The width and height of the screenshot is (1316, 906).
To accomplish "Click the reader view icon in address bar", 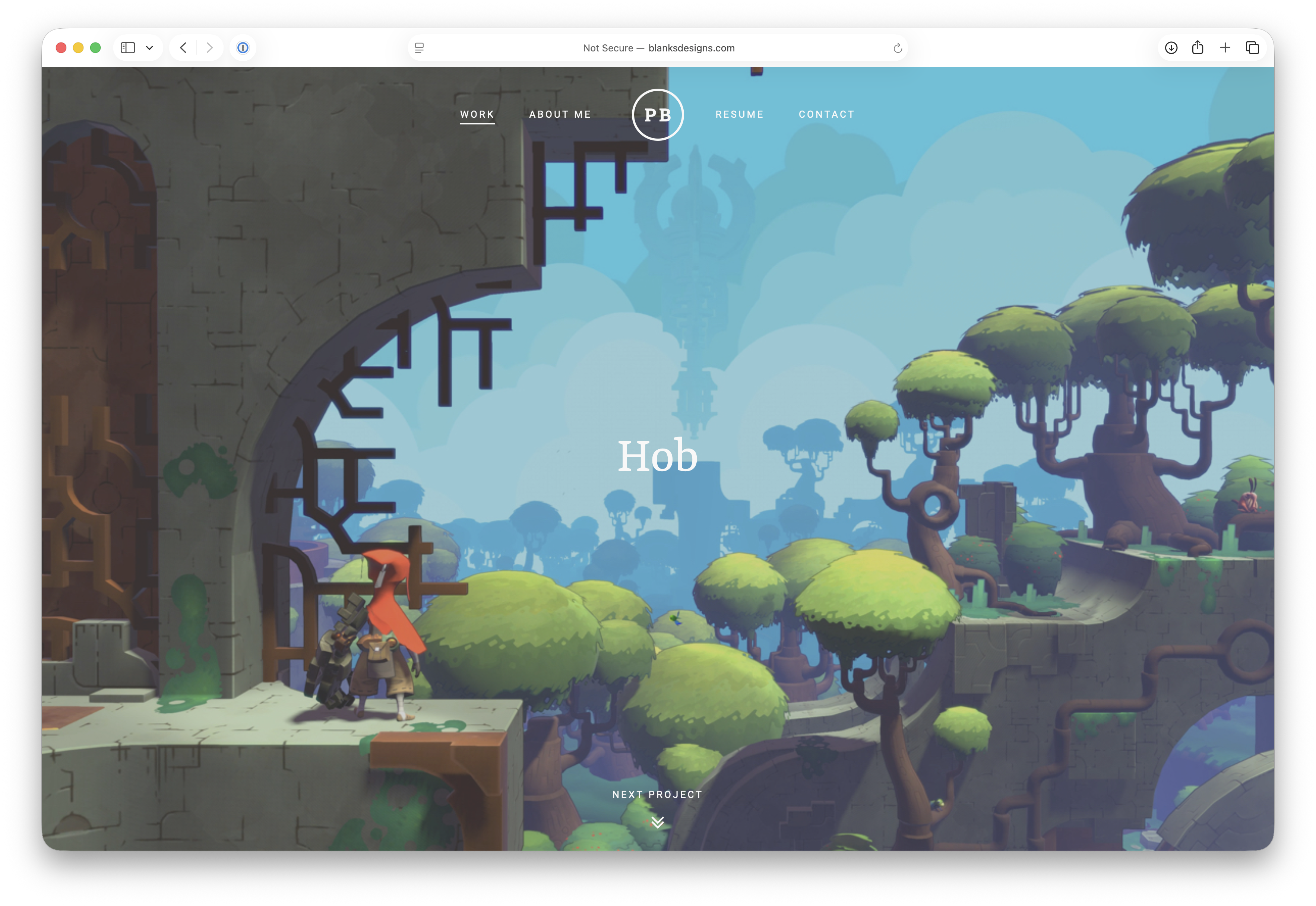I will [420, 48].
